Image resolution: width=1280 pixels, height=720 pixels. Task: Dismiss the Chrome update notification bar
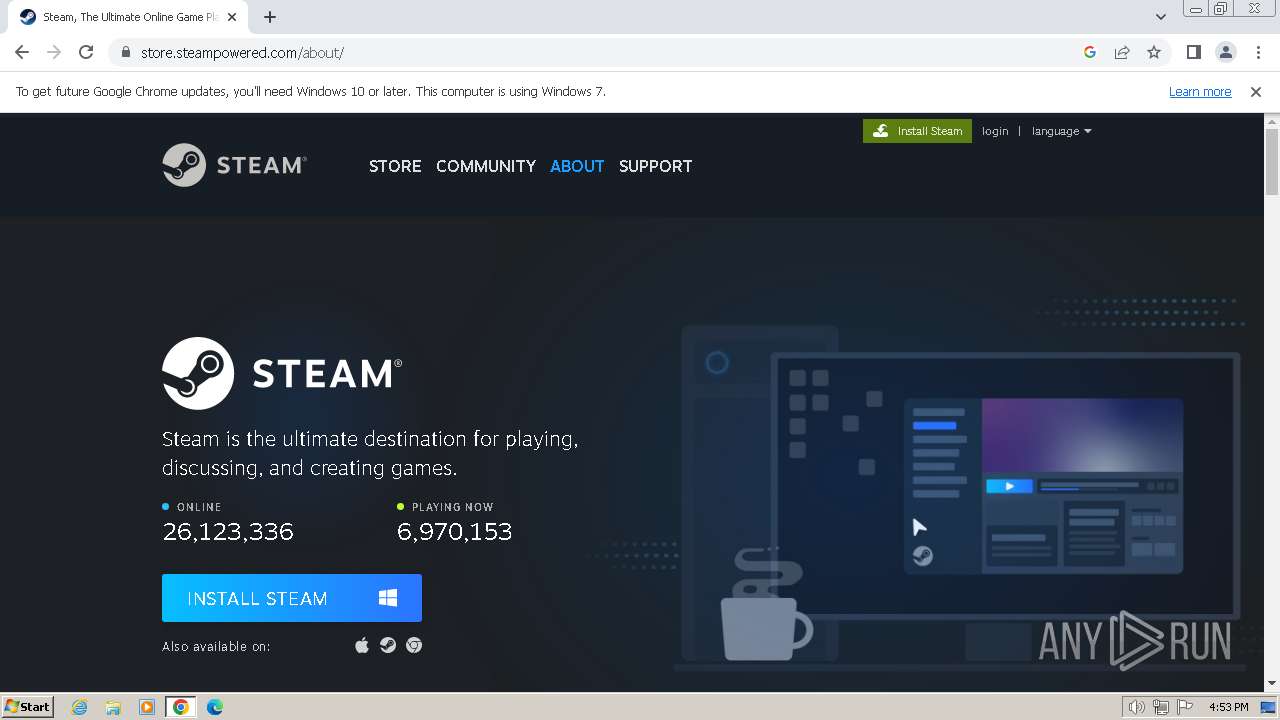point(1256,91)
